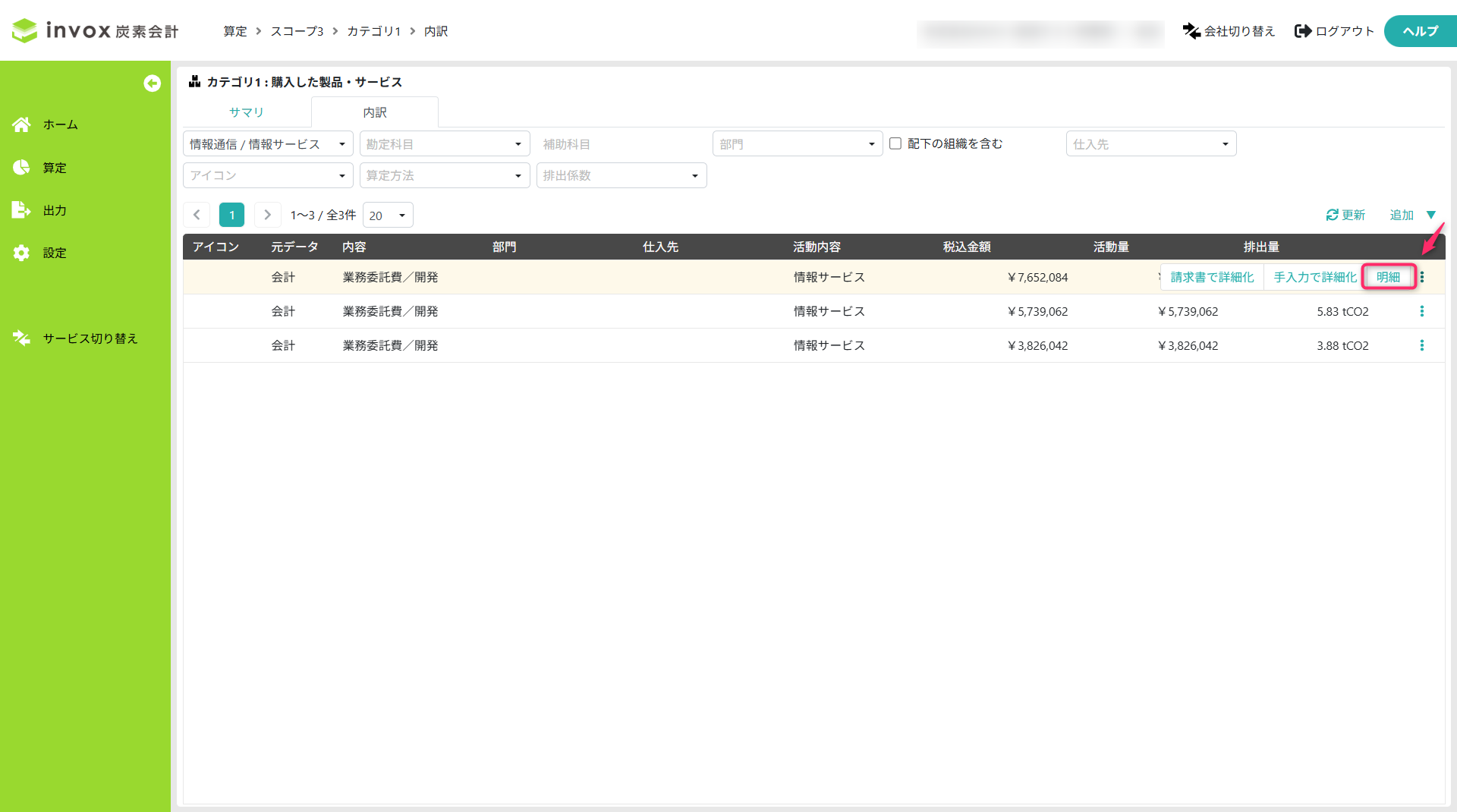The height and width of the screenshot is (812, 1457).
Task: Open the three-dot menu for the 3.88 tCO2 row
Action: 1422,345
